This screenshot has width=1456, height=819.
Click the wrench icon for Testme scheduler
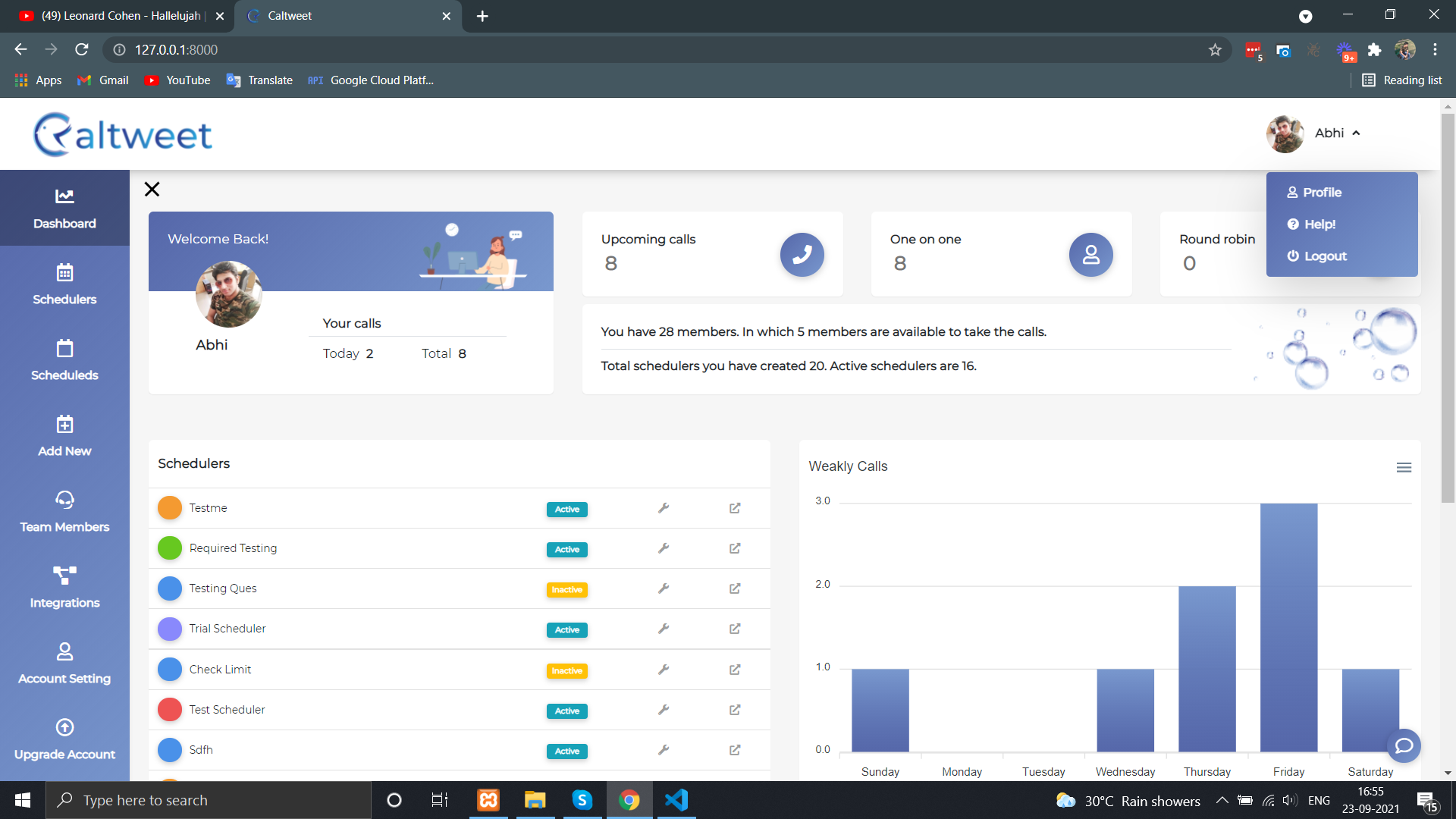664,508
